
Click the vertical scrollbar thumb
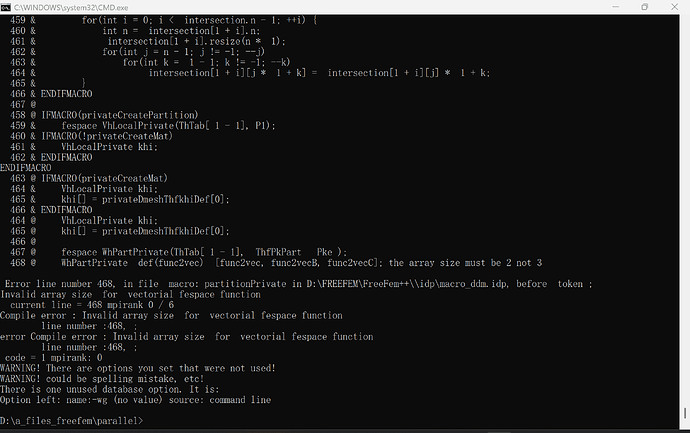tap(685, 414)
